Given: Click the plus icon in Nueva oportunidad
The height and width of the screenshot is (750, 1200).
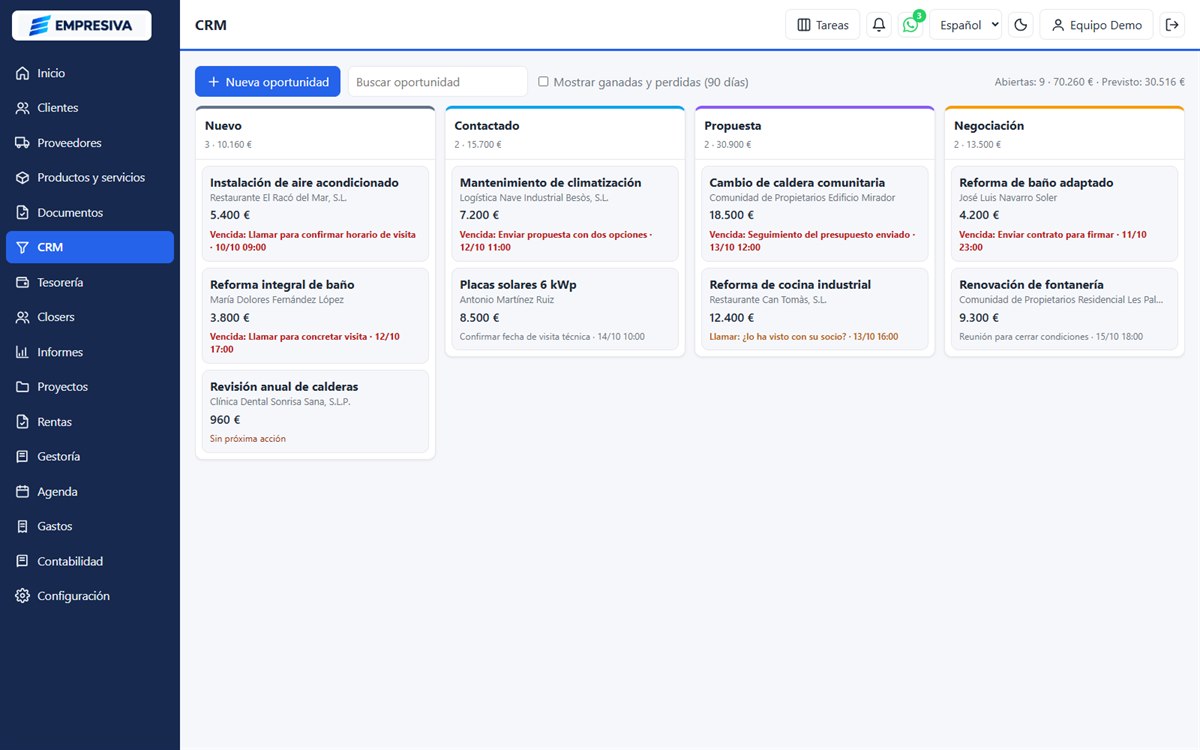Looking at the screenshot, I should click(214, 82).
